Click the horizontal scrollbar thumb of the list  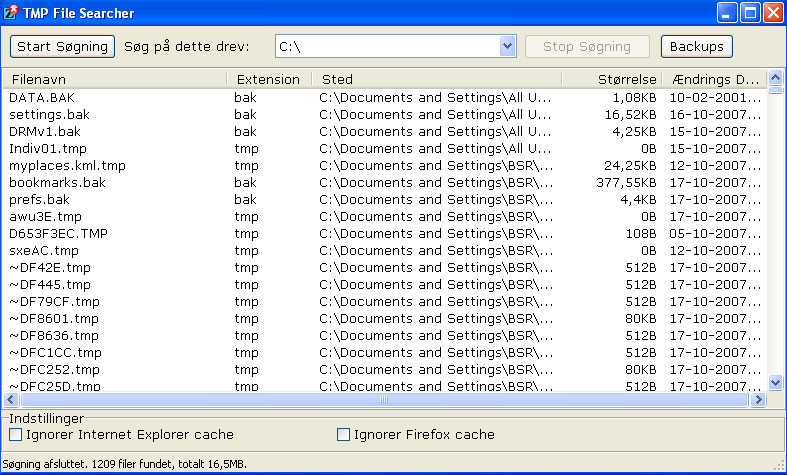click(x=384, y=400)
